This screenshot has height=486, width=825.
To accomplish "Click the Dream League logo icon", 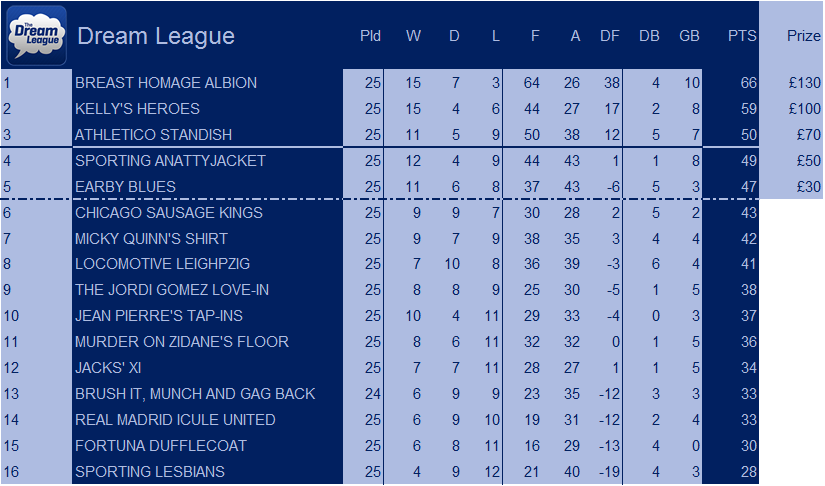I will point(36,35).
